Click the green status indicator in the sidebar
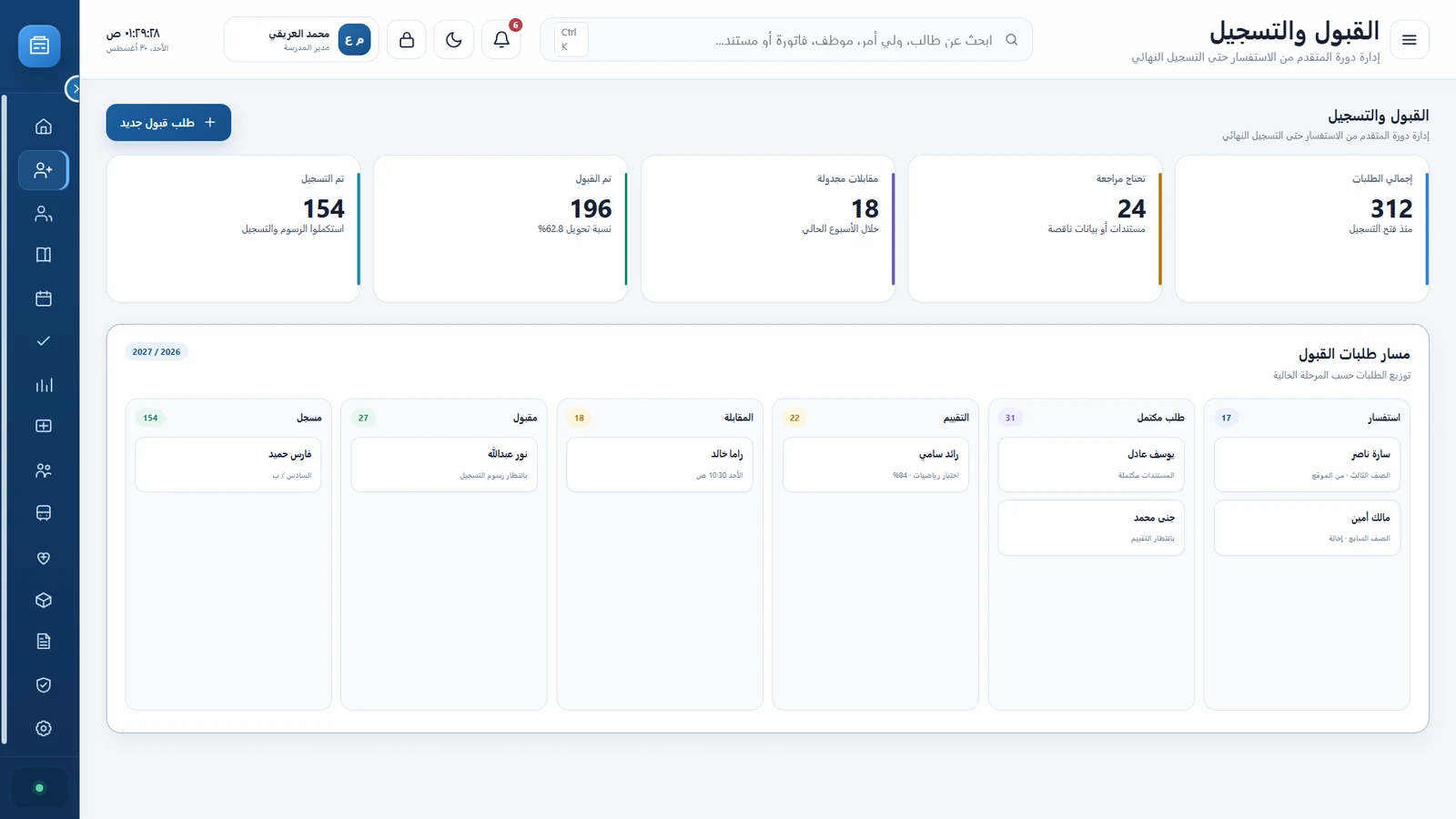Viewport: 1456px width, 819px height. [x=39, y=788]
